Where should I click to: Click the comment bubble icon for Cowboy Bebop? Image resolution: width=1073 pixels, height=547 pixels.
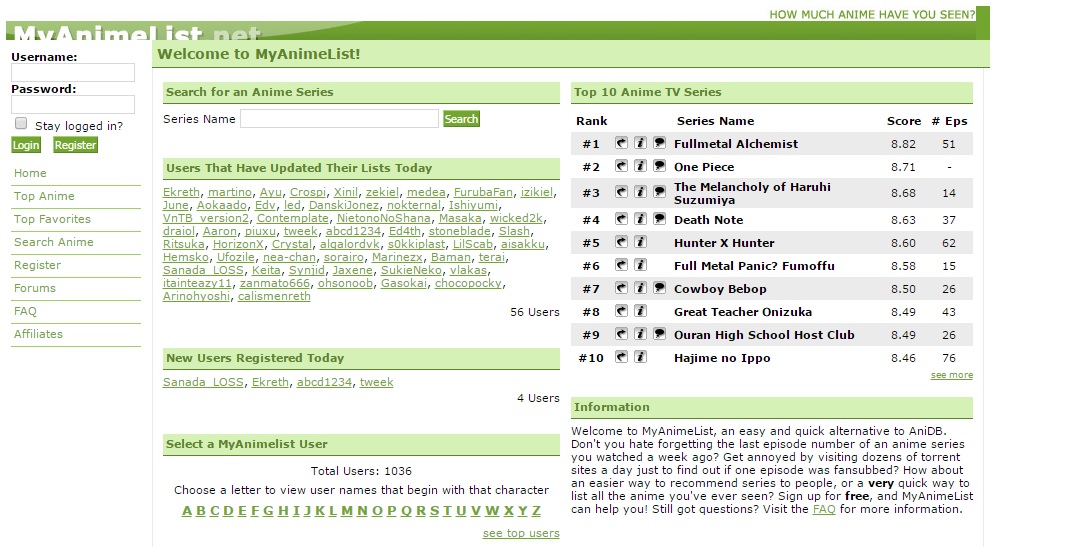click(660, 288)
